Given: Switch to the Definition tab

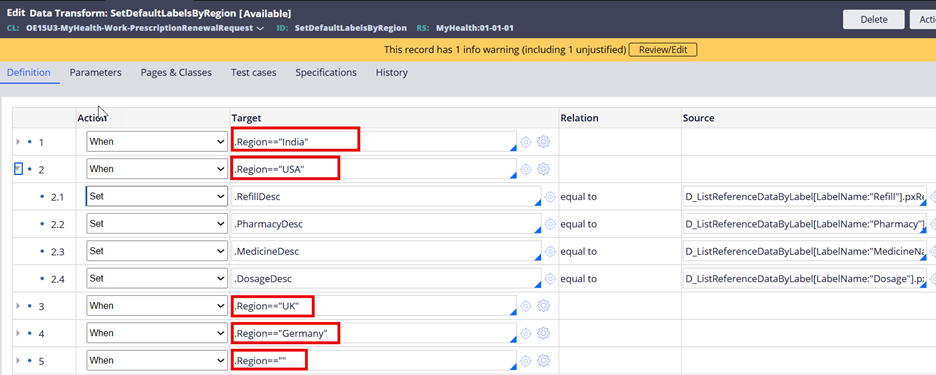Looking at the screenshot, I should 29,72.
